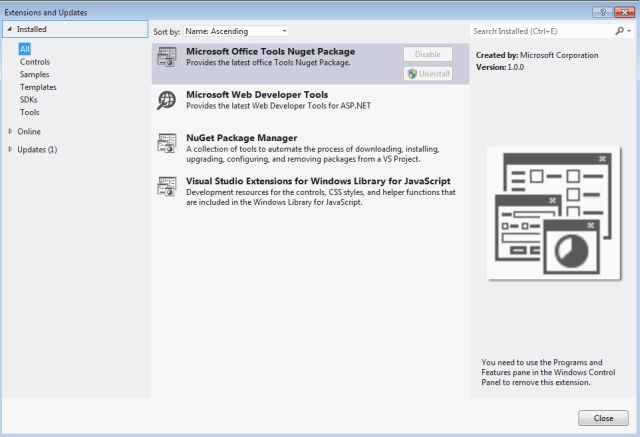Select the Controls category

click(35, 62)
